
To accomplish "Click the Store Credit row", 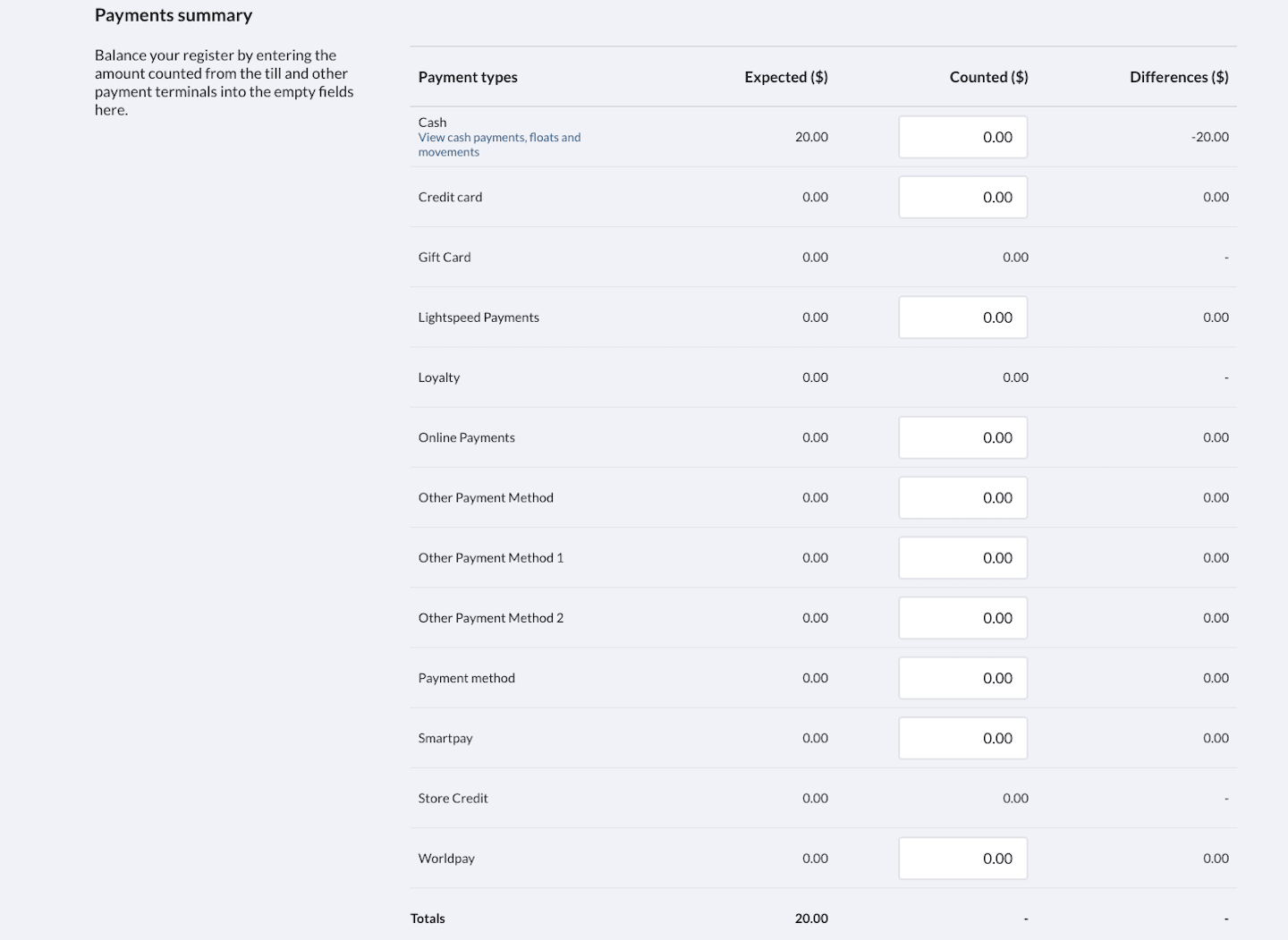I will click(453, 798).
